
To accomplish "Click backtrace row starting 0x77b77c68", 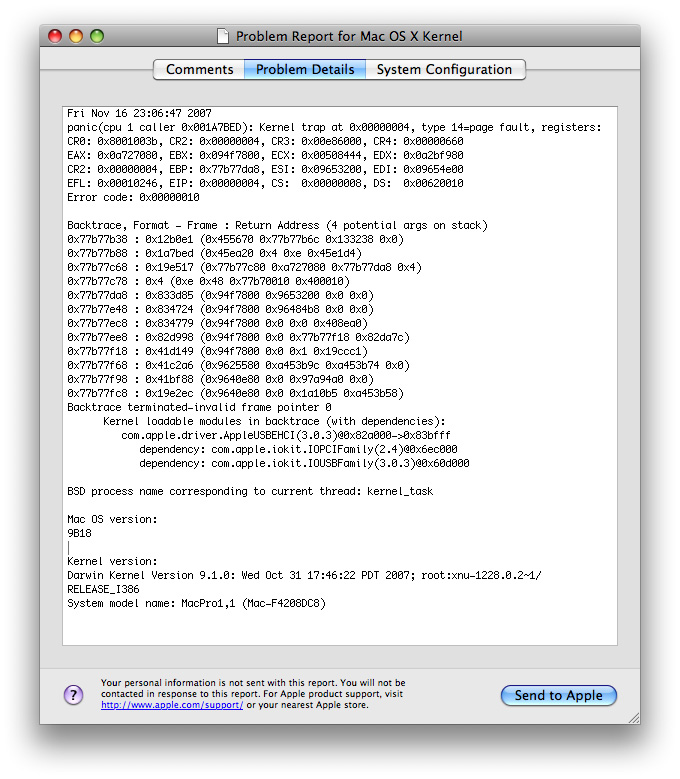I will click(244, 267).
